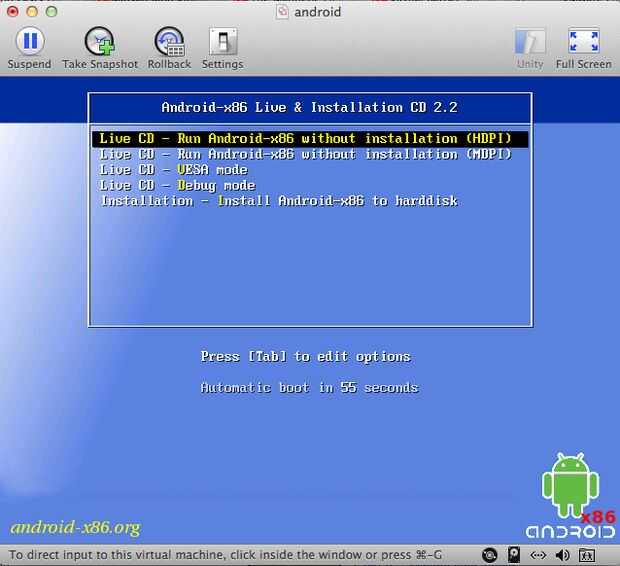Select Live CD HDPI boot entry
Screen dimensions: 620x566
[310, 139]
